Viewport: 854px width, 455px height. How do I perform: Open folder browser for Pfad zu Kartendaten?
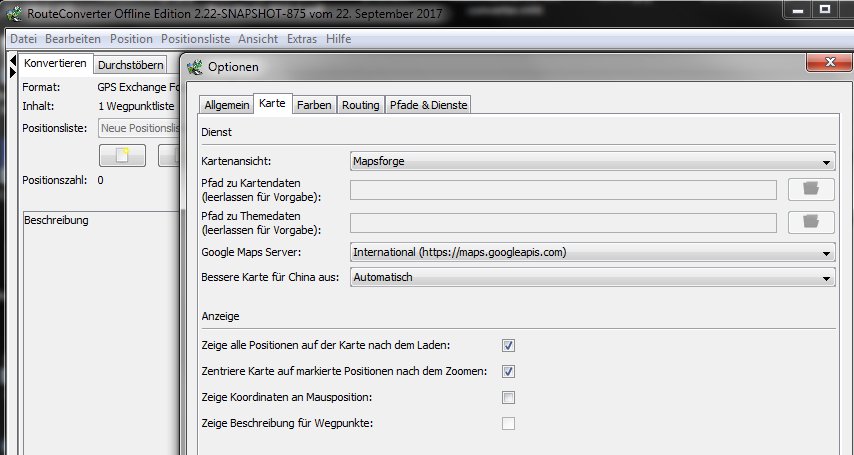[x=811, y=190]
